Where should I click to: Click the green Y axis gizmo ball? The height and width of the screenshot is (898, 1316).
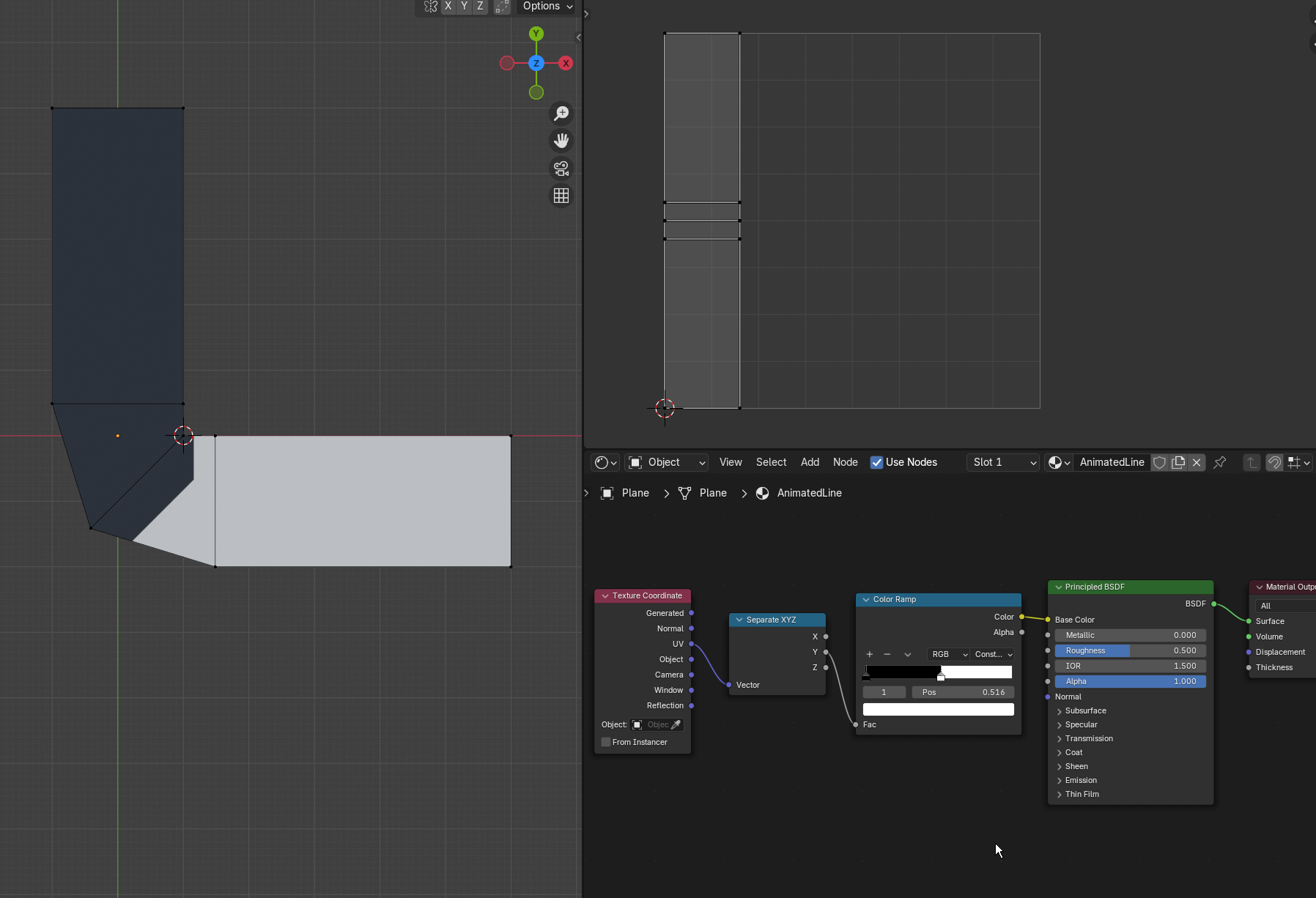coord(536,34)
